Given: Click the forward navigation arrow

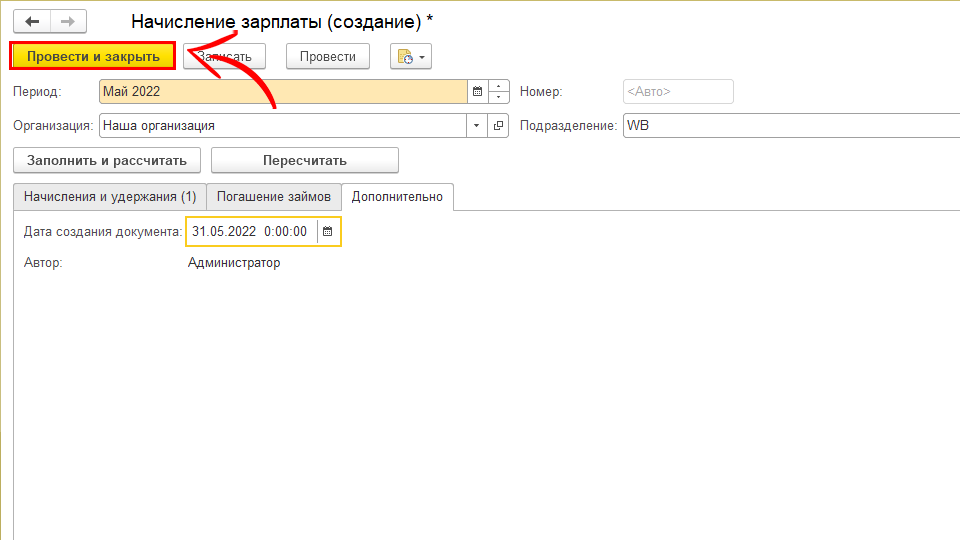Looking at the screenshot, I should tap(68, 21).
